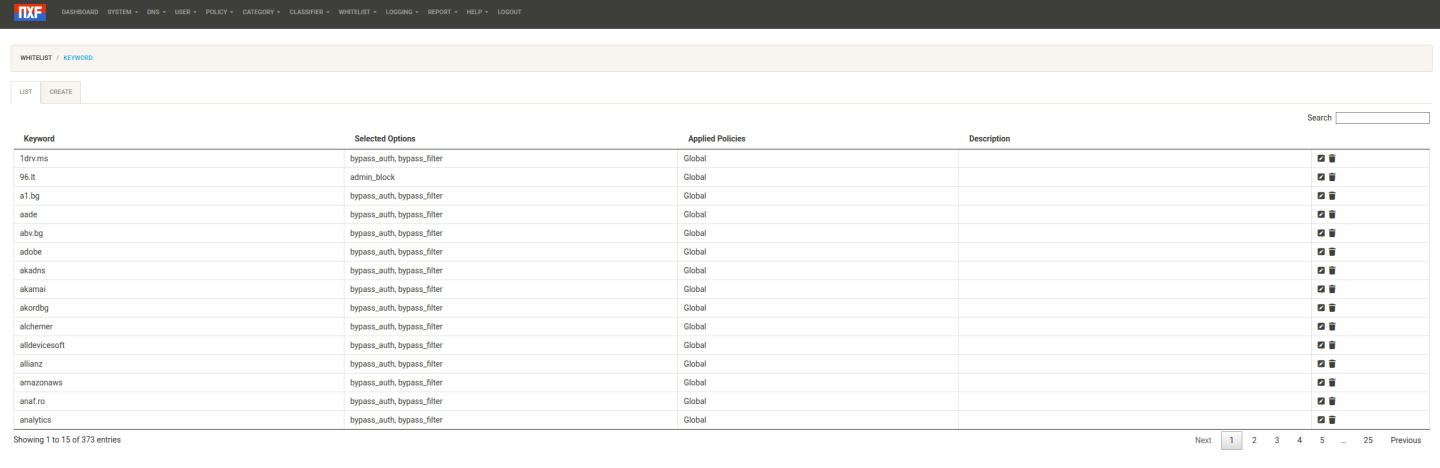Edit the 96.lt keyword entry
This screenshot has width=1440, height=468.
pos(1321,177)
